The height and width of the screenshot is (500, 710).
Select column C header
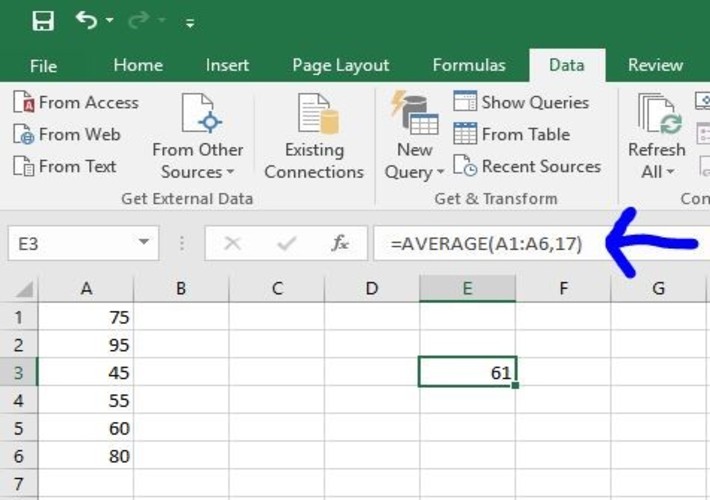277,288
